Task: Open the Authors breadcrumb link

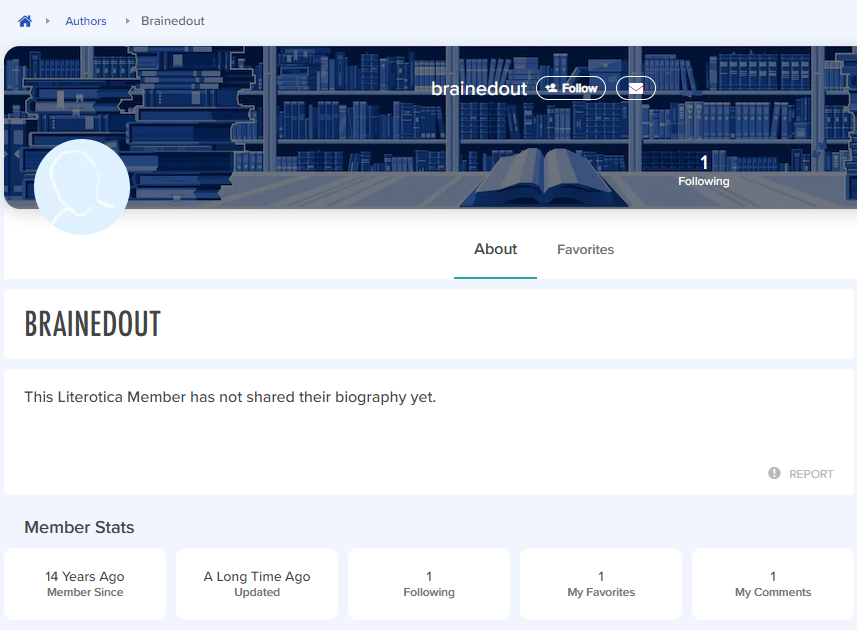Action: pyautogui.click(x=86, y=21)
